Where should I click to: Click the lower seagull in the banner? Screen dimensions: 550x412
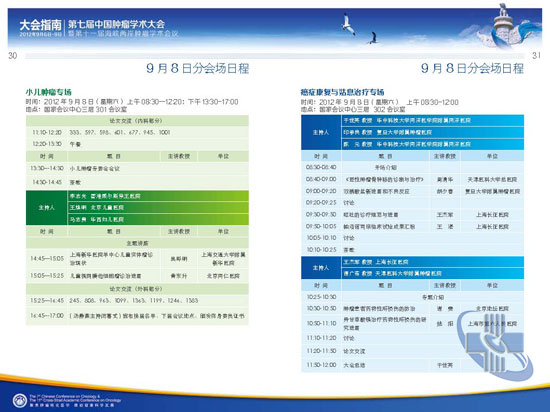(373, 38)
